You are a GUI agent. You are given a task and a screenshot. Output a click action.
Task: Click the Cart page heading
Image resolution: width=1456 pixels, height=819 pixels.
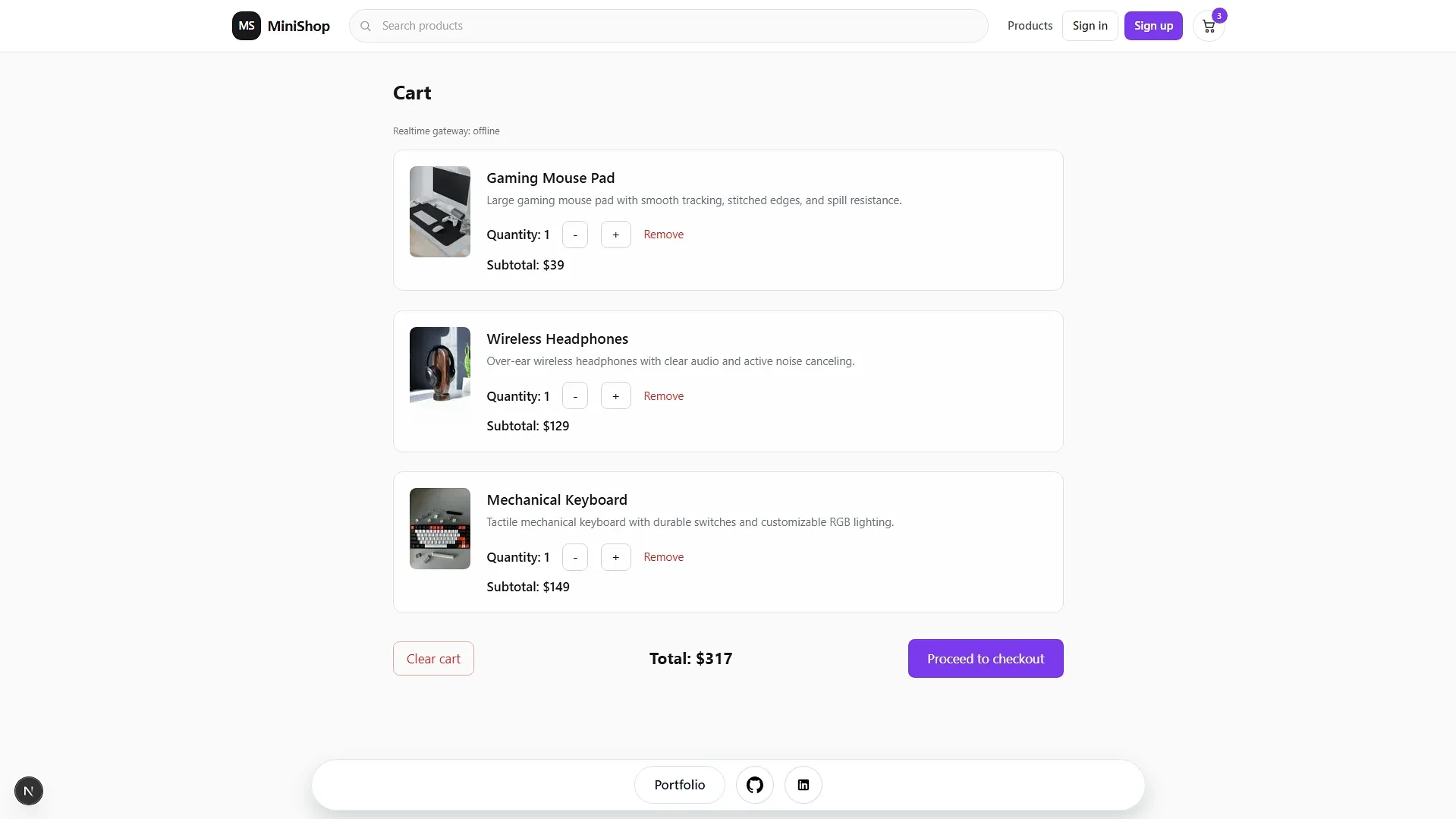tap(412, 93)
